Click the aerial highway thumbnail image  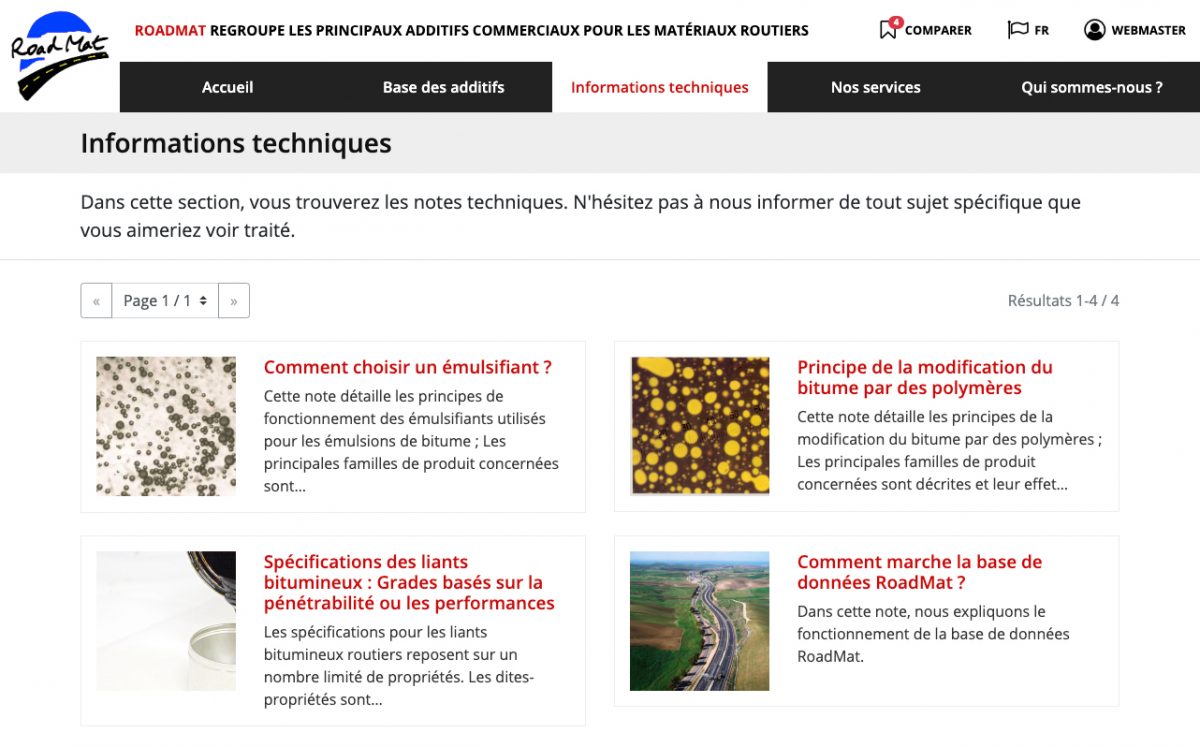pos(699,621)
